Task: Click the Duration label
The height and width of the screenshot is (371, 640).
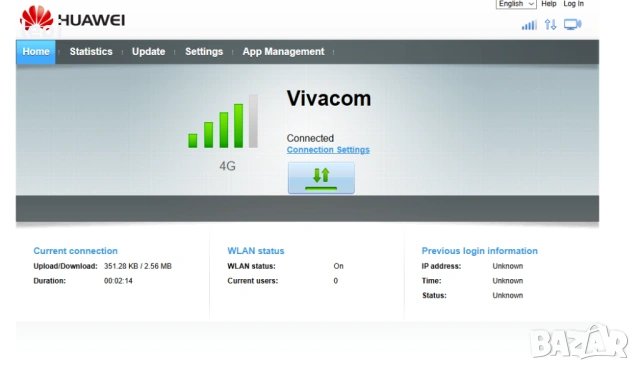Action: pos(49,281)
